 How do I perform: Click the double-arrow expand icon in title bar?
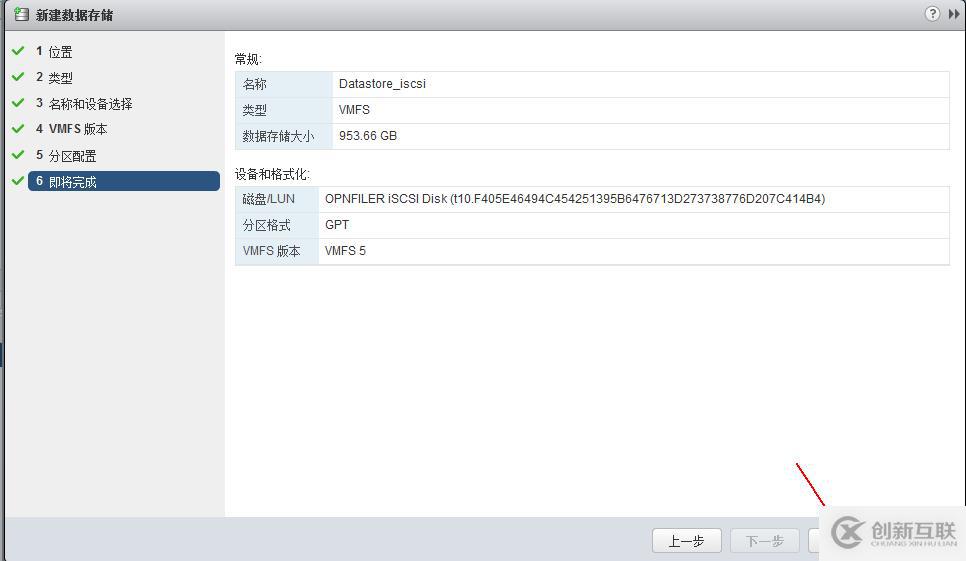(x=954, y=14)
